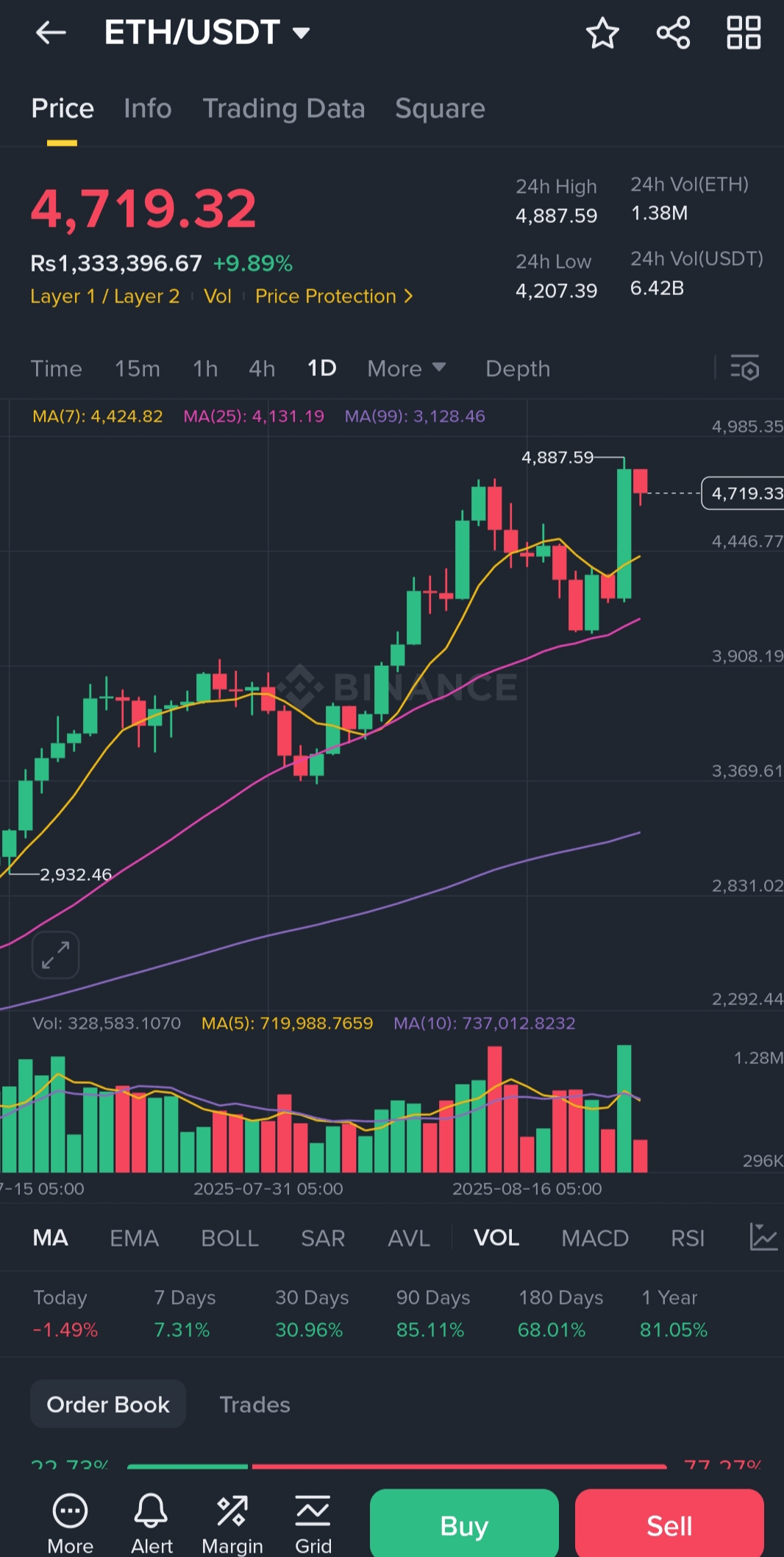Screen dimensions: 784x1557
Task: Toggle the MA indicator
Action: [51, 1238]
